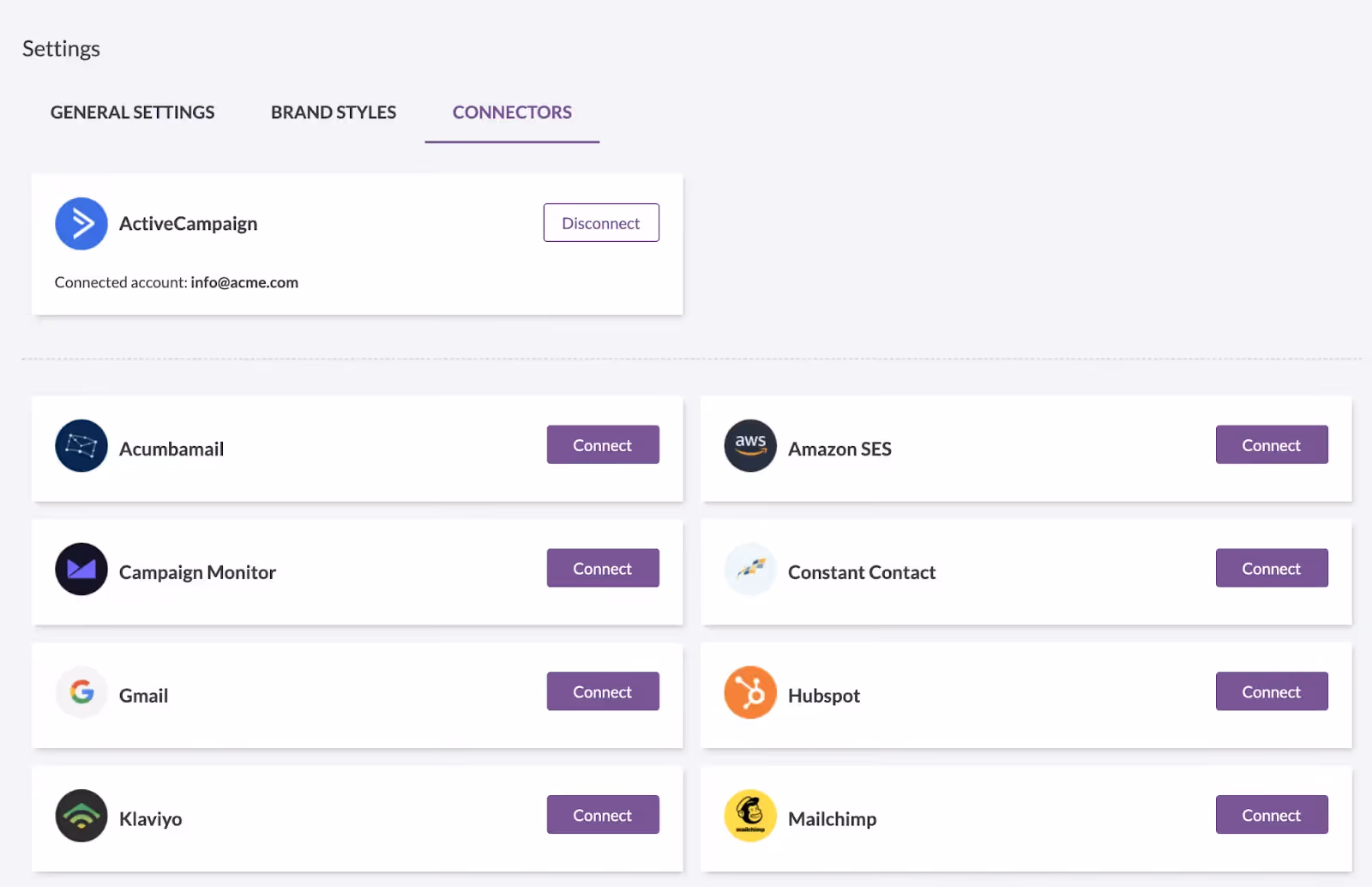This screenshot has height=887, width=1372.
Task: Connect the Hubspot integration
Action: (x=1272, y=692)
